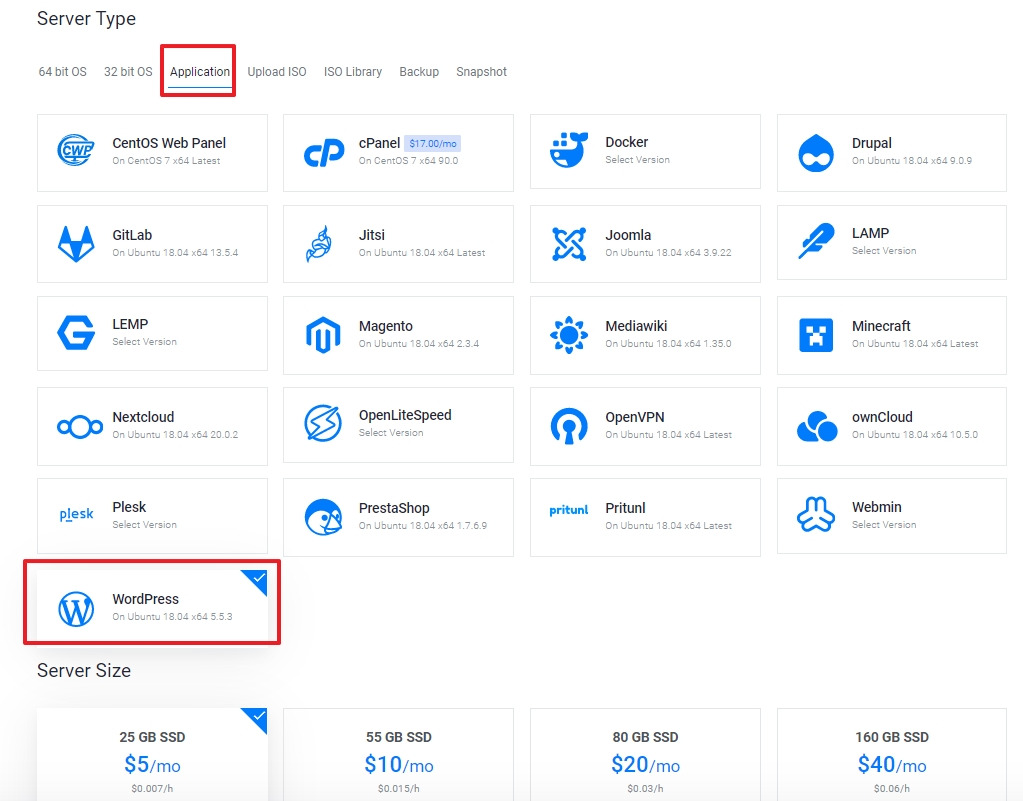The image size is (1023, 801).
Task: Select the Nextcloud application name
Action: [143, 417]
